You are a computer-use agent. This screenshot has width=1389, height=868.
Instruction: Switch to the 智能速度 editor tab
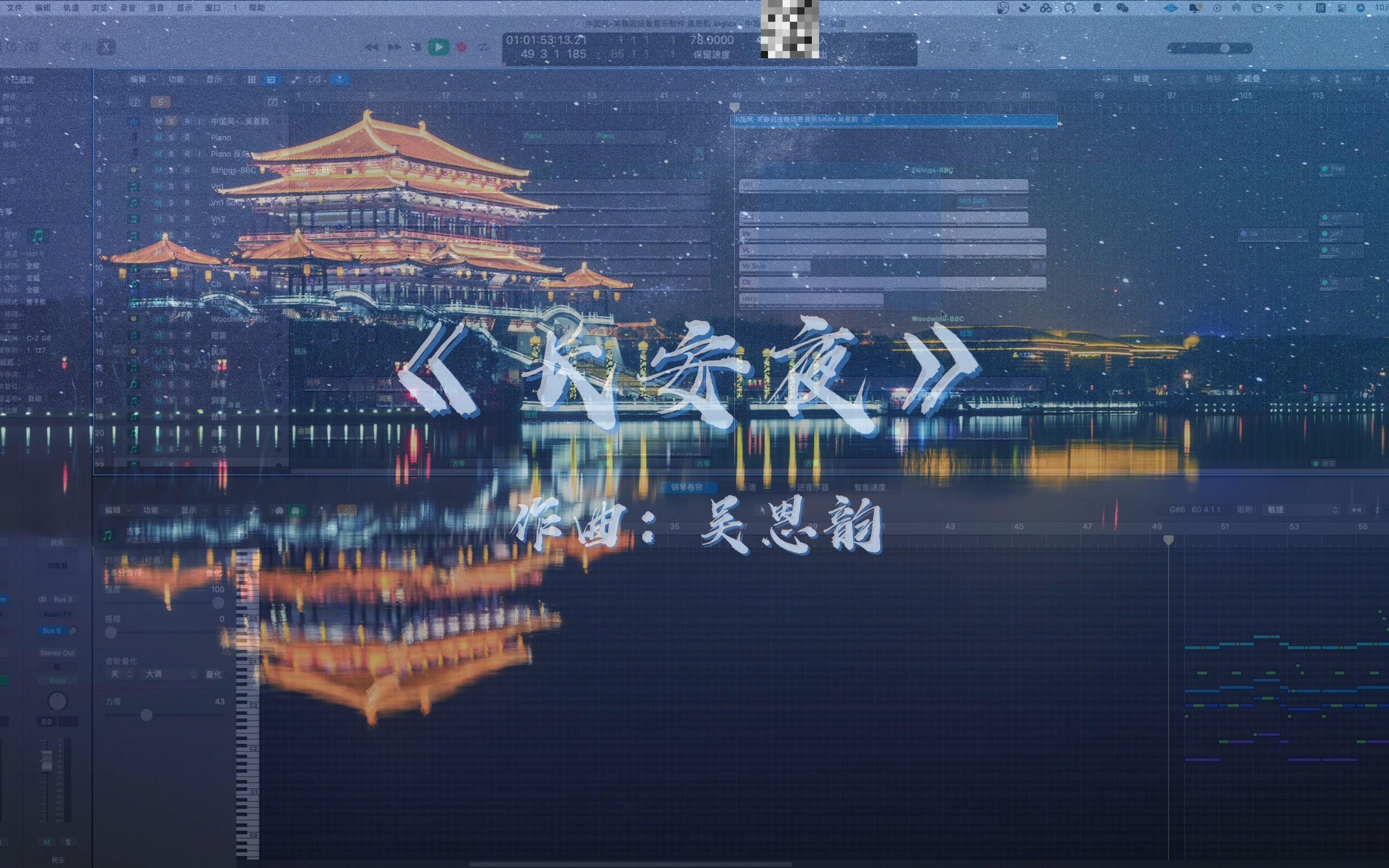pos(870,487)
